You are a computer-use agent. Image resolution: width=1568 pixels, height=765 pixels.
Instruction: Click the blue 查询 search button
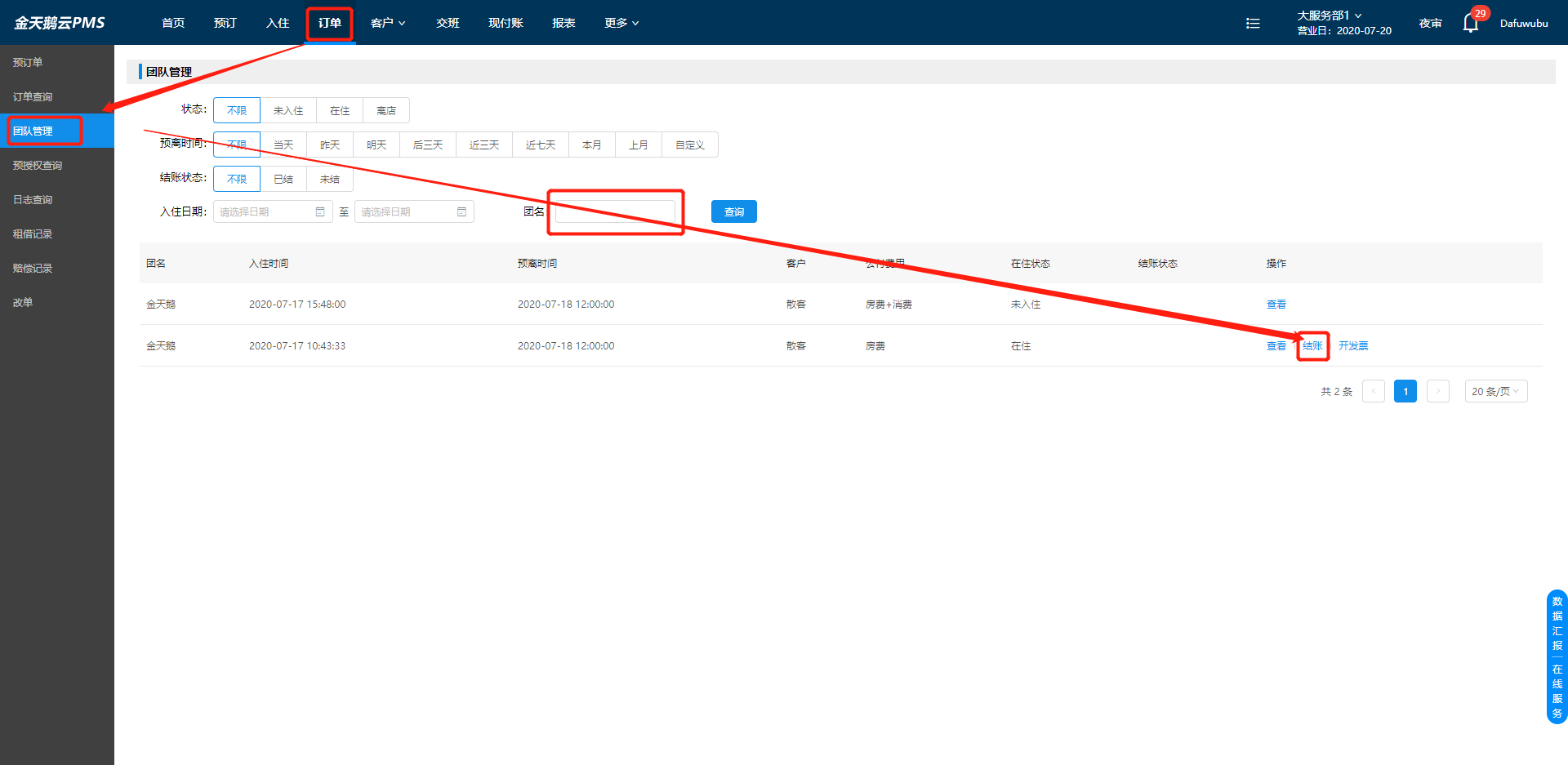point(734,212)
